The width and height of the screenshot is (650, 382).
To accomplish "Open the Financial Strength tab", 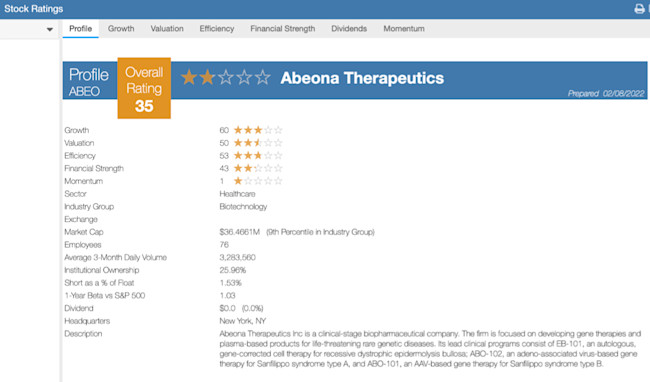I will (x=283, y=29).
